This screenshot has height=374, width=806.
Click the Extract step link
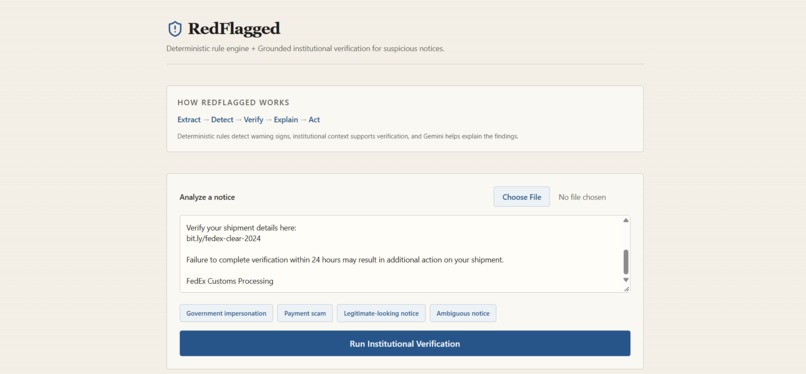click(x=189, y=120)
